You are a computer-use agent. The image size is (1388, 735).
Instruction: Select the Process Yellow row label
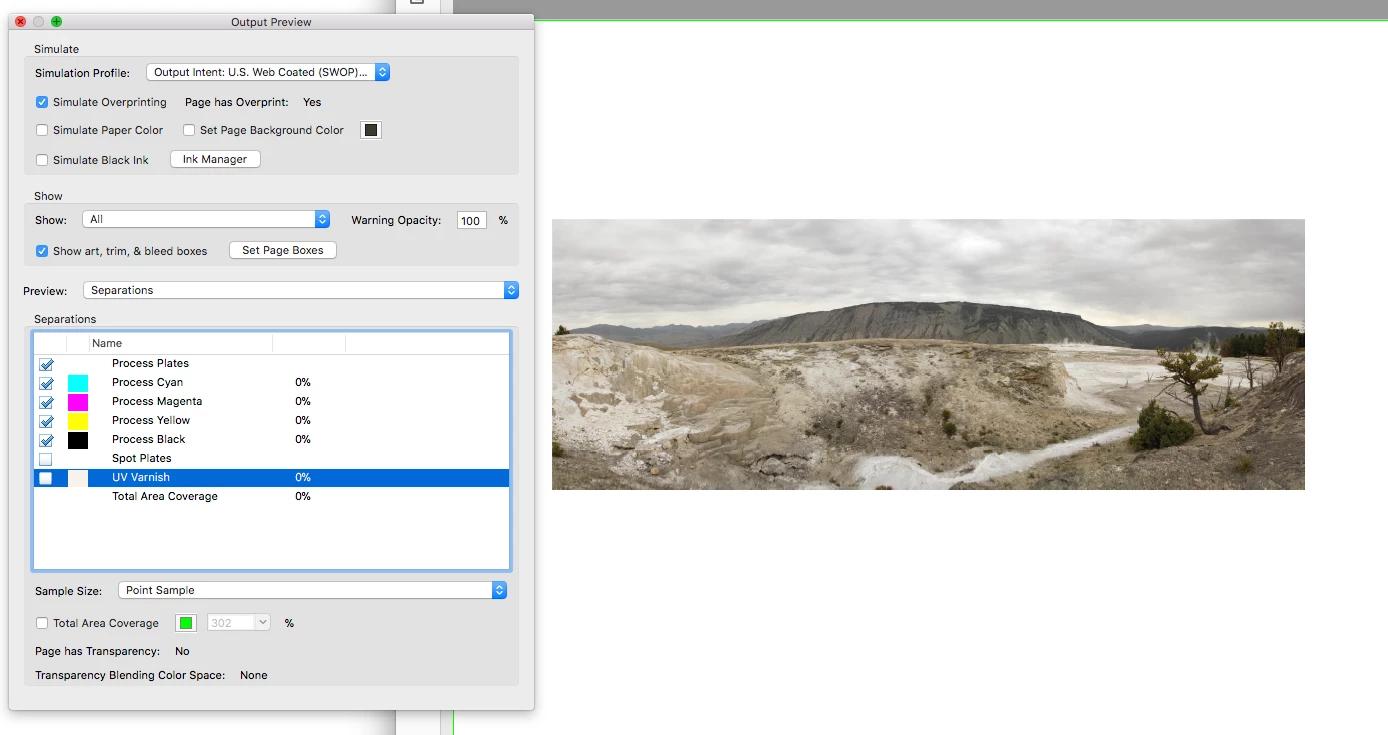click(x=151, y=420)
